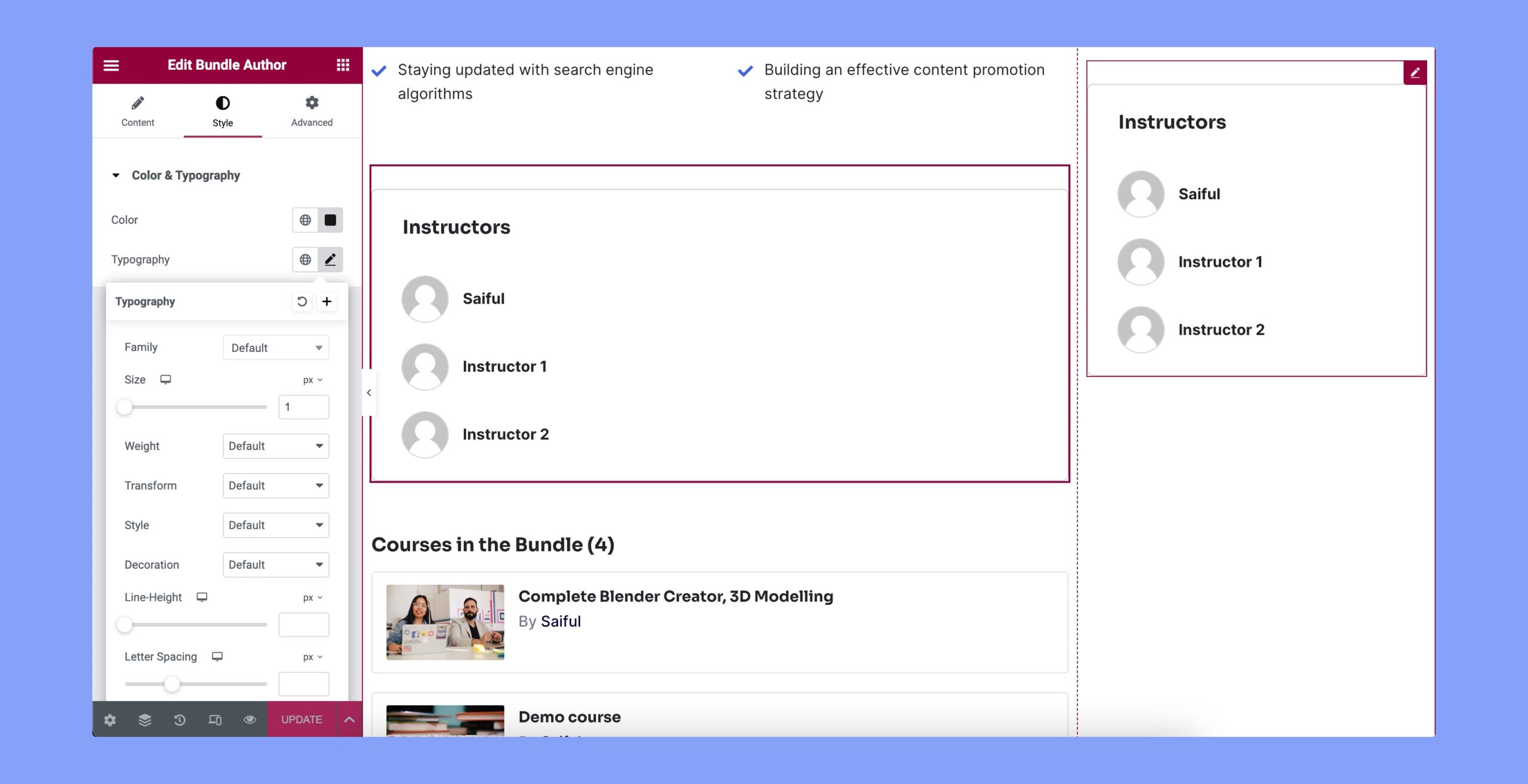Change the Line-Height unit px selector
1528x784 pixels.
tap(312, 598)
